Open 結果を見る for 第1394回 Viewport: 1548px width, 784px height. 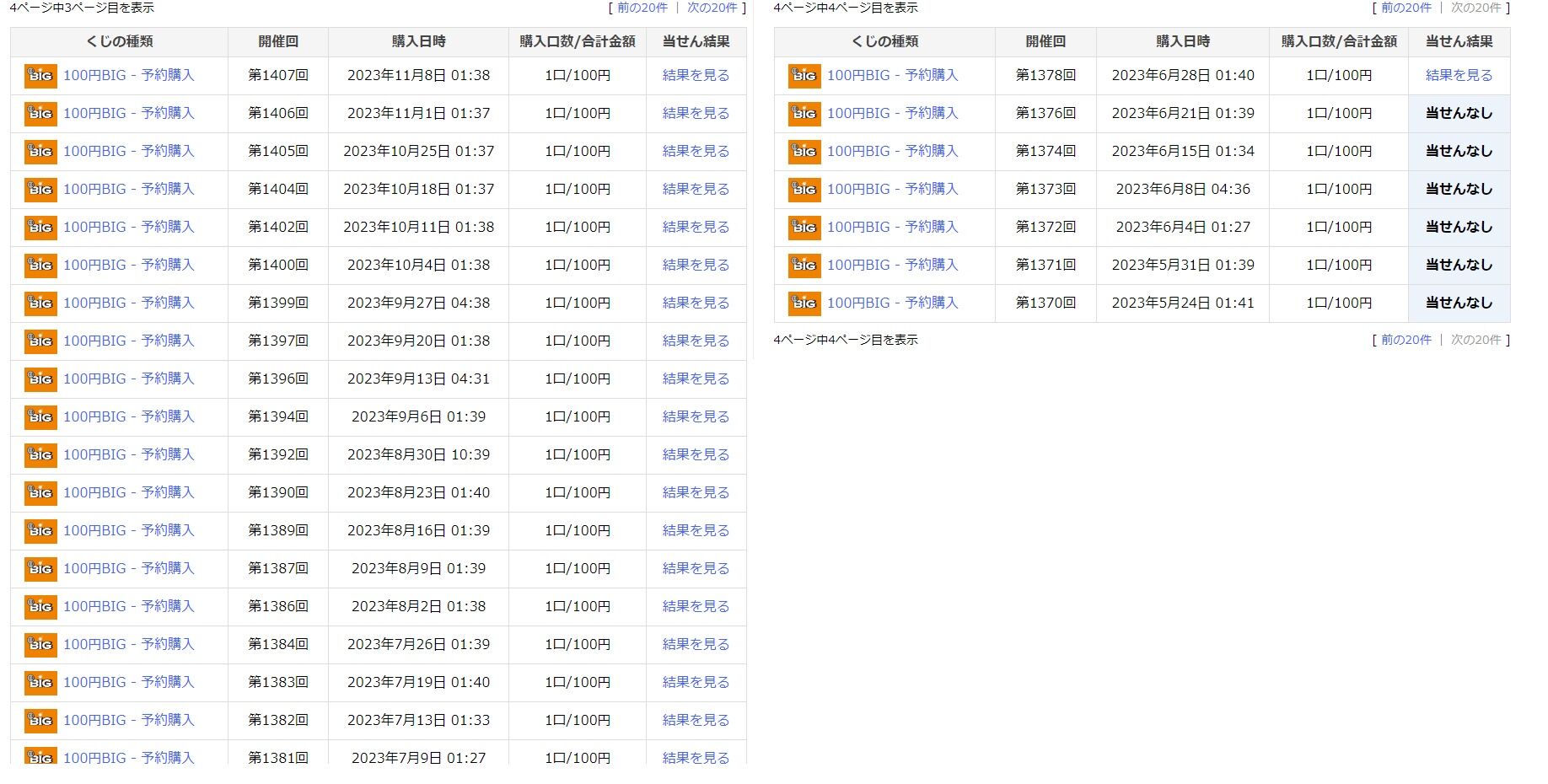(696, 416)
